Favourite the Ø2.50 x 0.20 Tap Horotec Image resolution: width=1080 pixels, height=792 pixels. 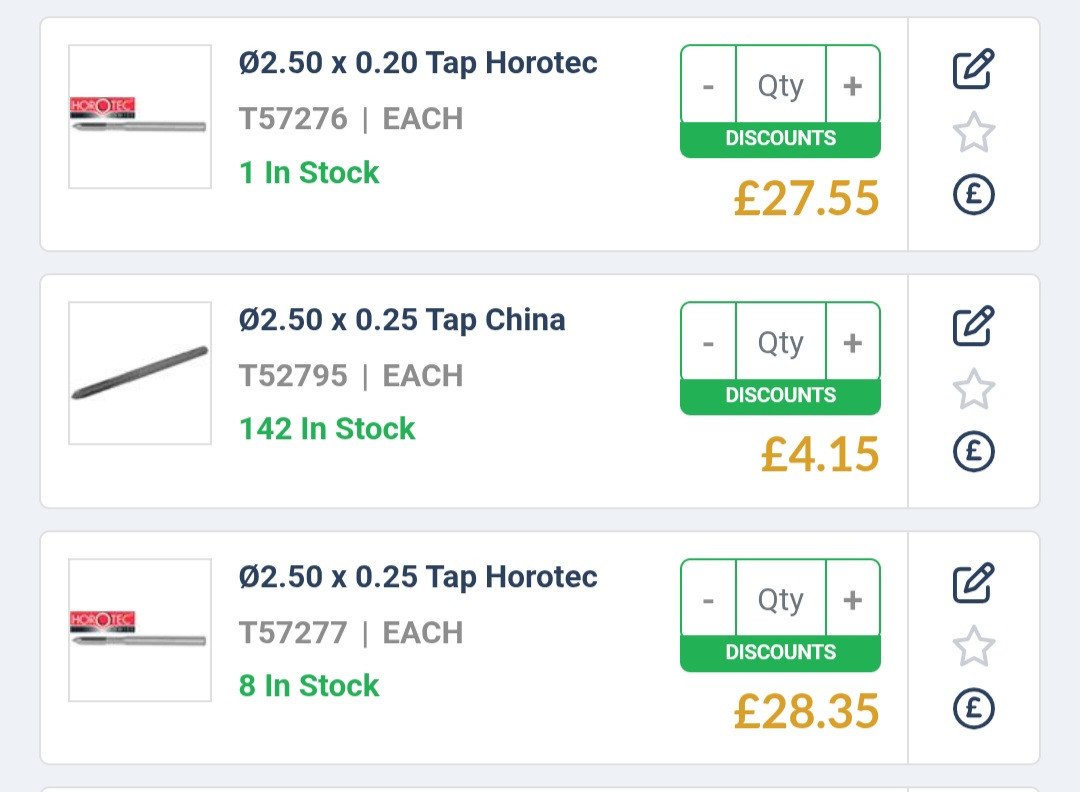click(x=974, y=132)
